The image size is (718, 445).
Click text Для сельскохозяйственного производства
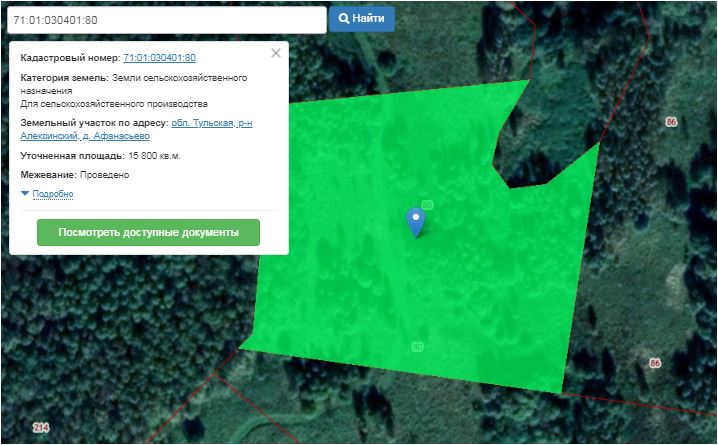114,104
